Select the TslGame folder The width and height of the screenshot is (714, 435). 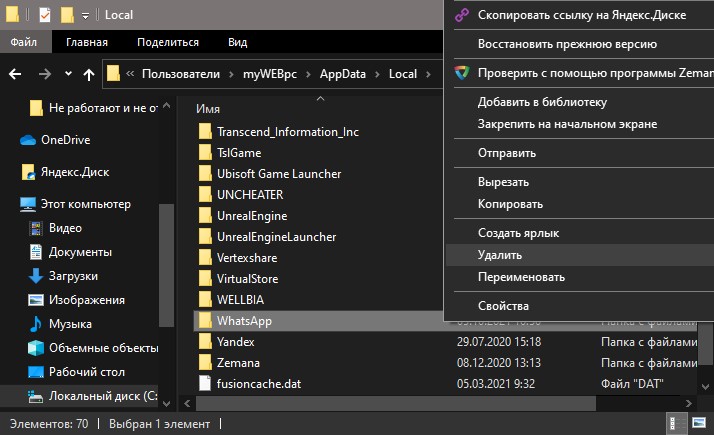(x=239, y=153)
